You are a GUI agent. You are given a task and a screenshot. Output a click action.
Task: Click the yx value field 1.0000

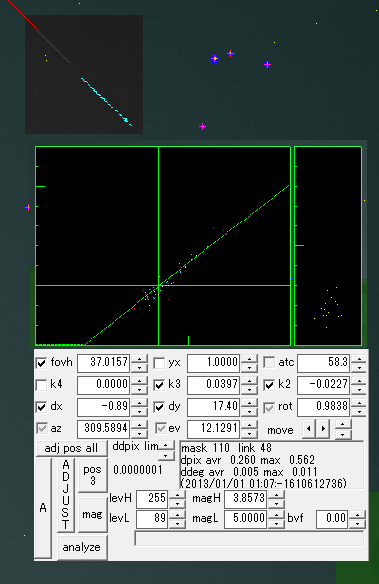tap(213, 363)
